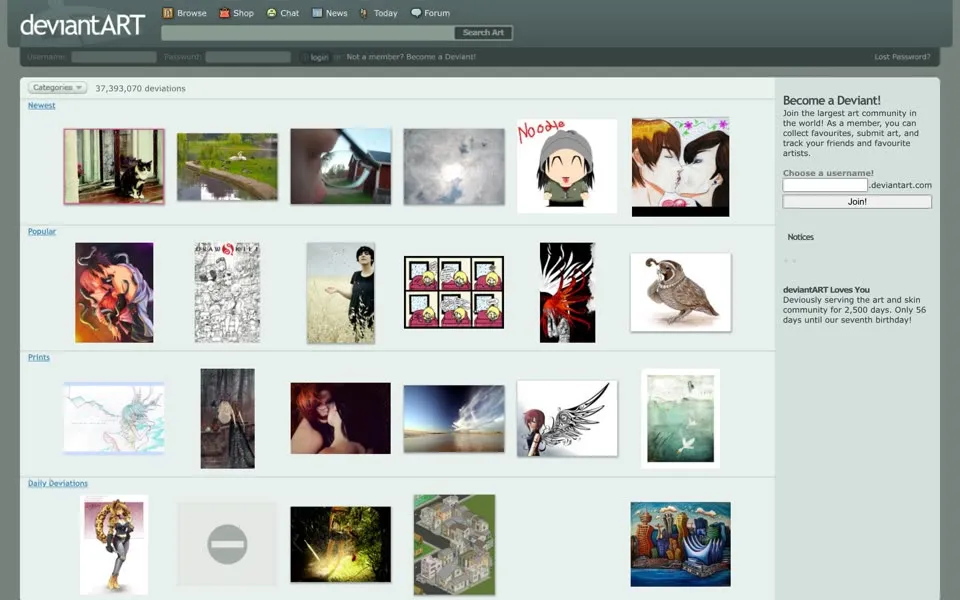Open the six-panel comic thumbnail
Viewport: 960px width, 600px height.
[454, 293]
